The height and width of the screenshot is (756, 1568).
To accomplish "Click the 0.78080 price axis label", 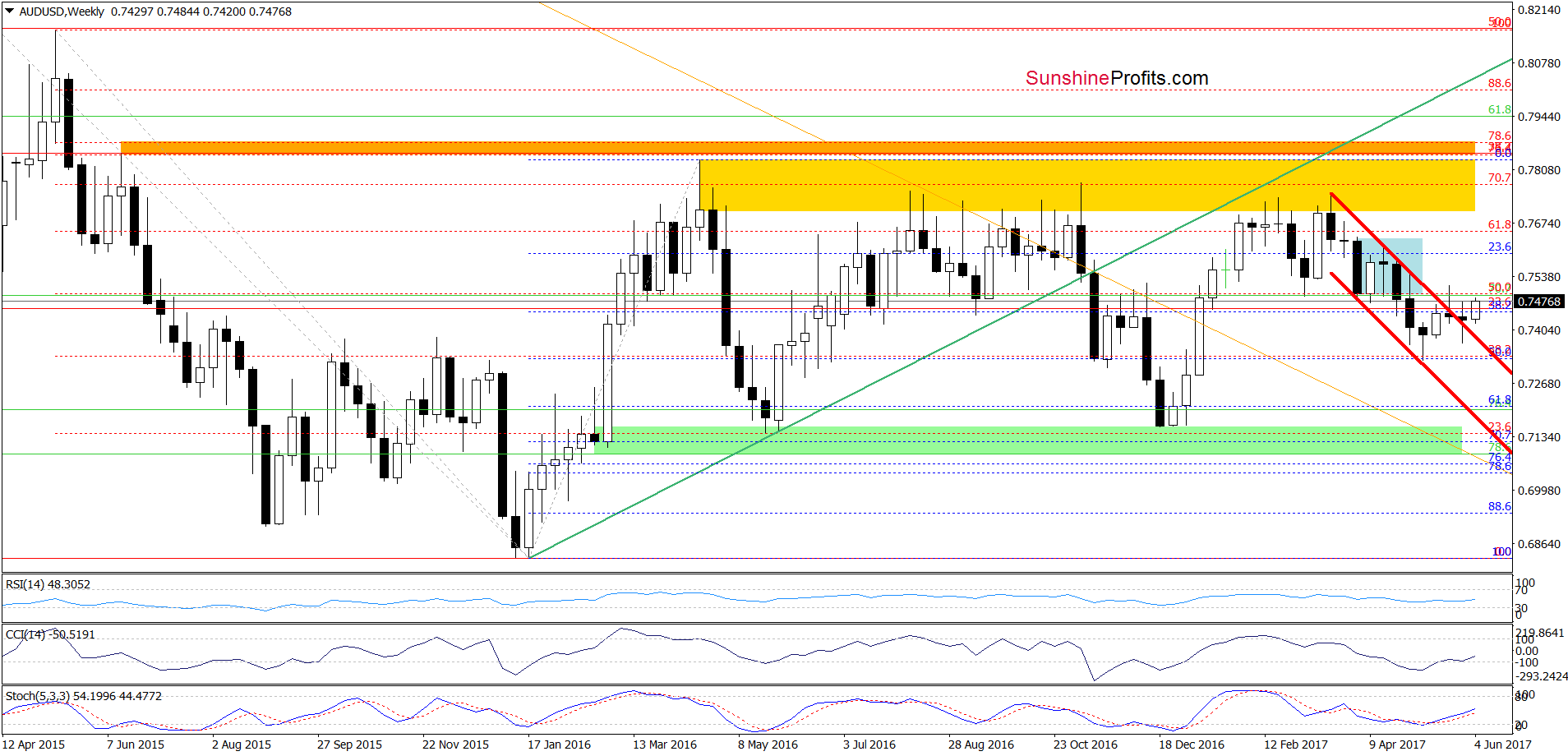I will [x=1538, y=170].
